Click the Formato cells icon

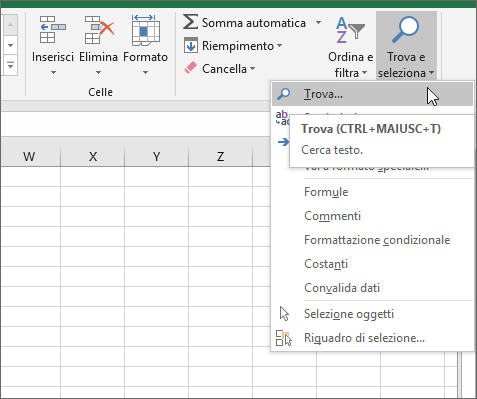coord(146,29)
